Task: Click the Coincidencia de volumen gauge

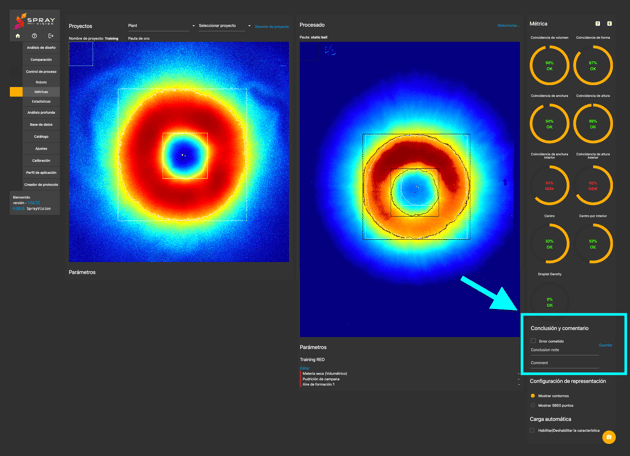Action: pyautogui.click(x=549, y=66)
